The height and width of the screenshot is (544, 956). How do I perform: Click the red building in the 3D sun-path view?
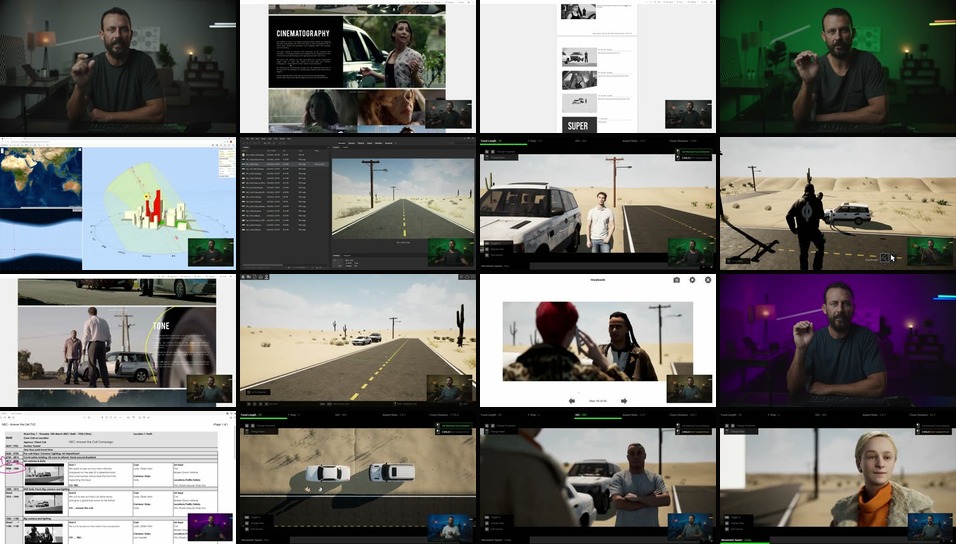155,205
